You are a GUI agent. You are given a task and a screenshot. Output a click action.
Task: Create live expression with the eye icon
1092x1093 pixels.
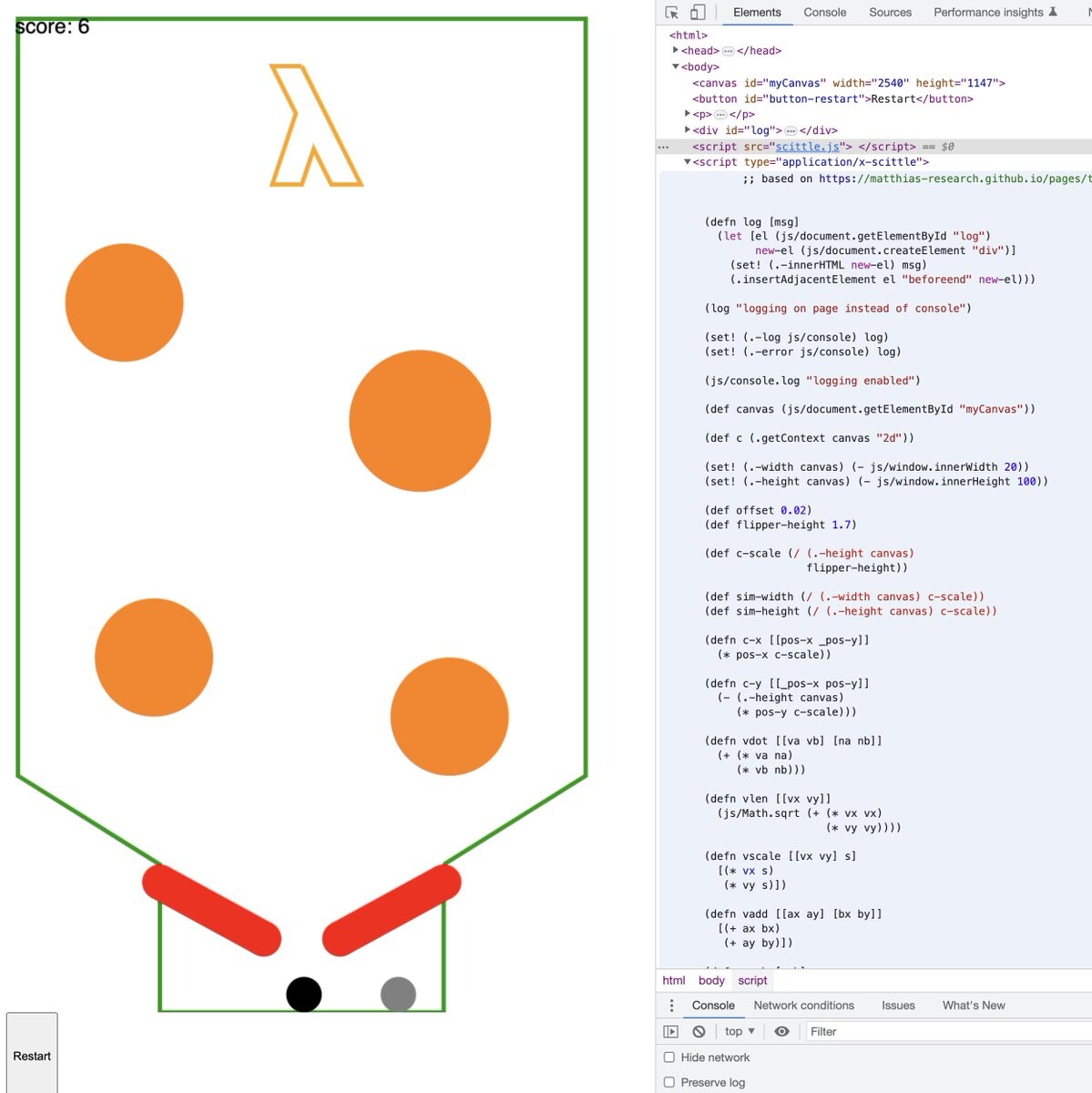coord(781,1032)
